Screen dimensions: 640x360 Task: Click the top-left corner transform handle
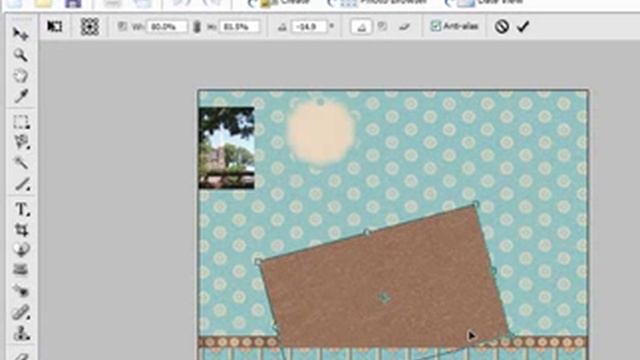coord(258,262)
